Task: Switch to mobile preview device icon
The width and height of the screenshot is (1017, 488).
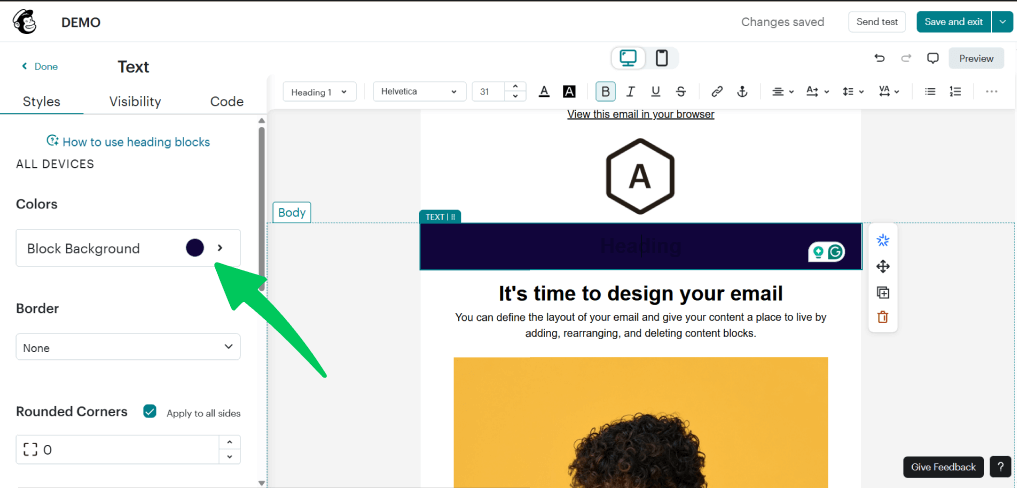Action: pos(661,58)
